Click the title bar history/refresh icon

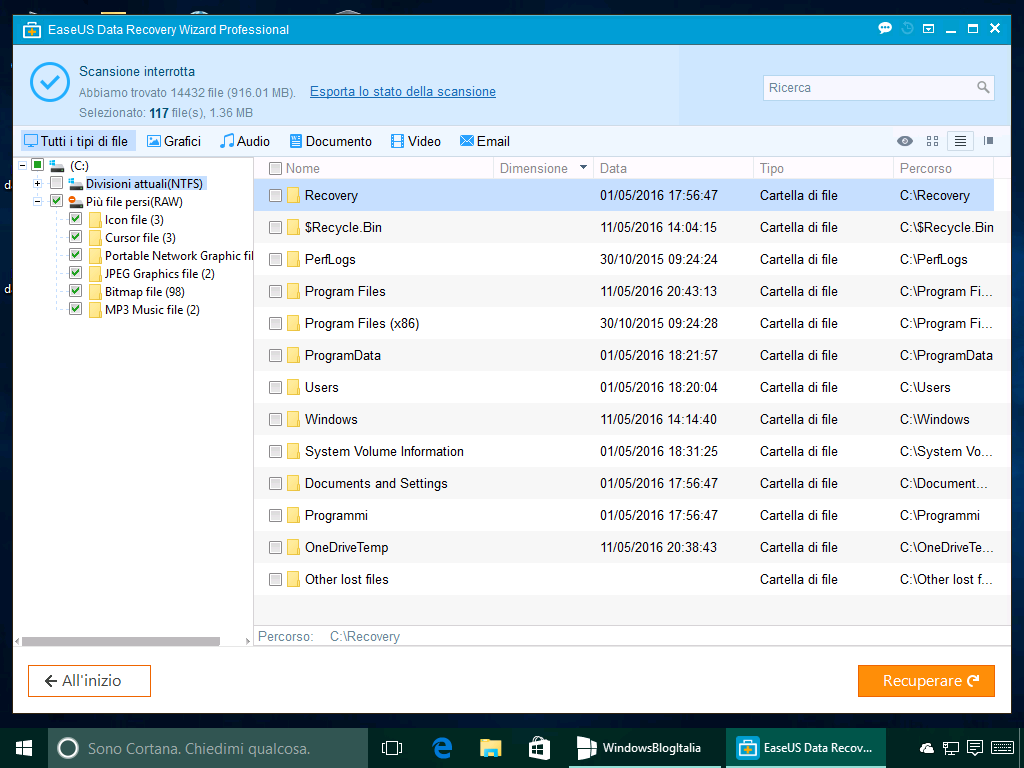click(x=907, y=28)
